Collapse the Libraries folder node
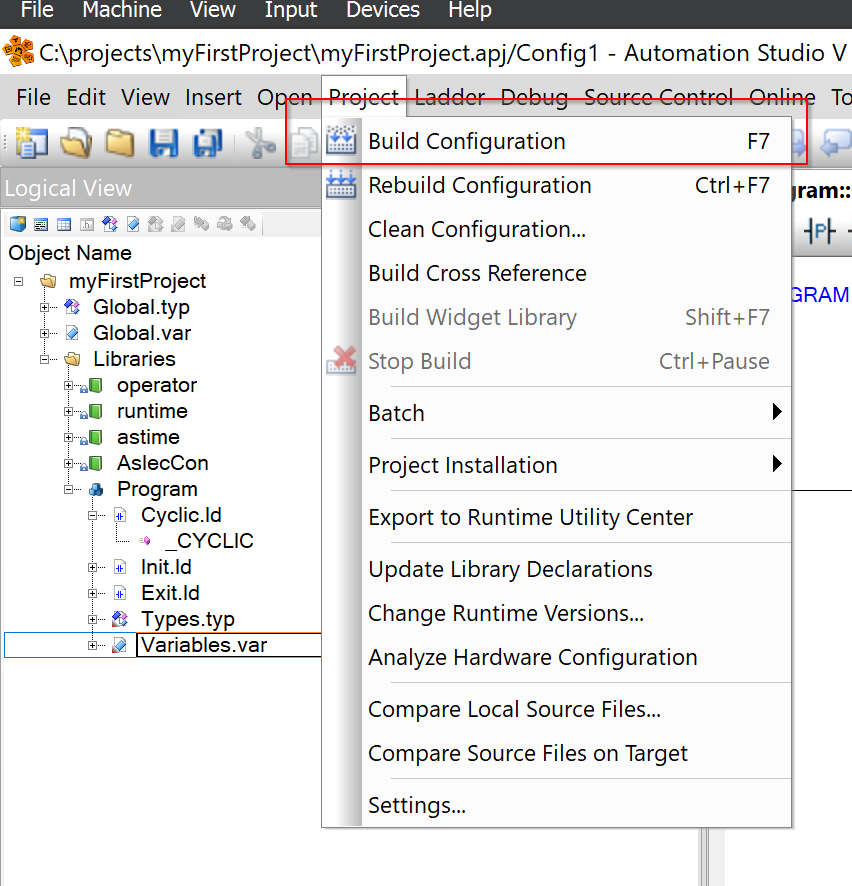Image resolution: width=852 pixels, height=886 pixels. [x=44, y=359]
